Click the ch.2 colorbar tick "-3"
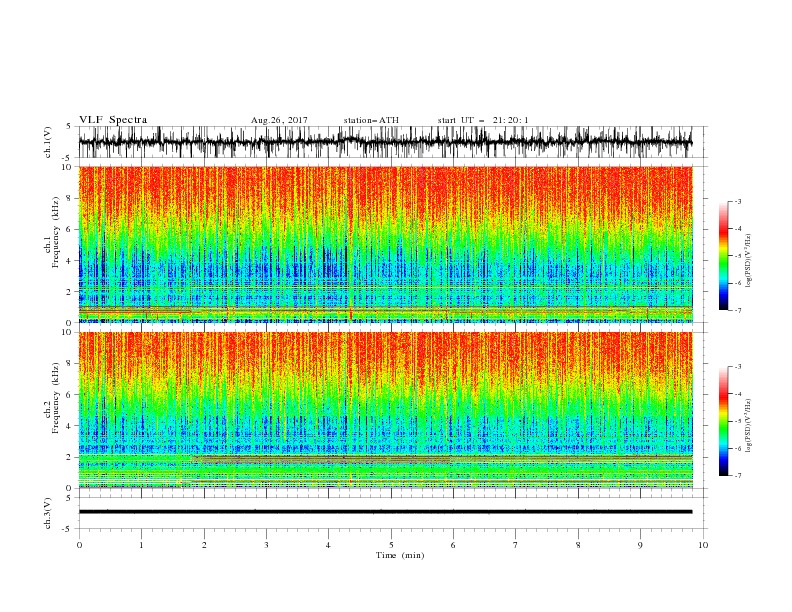Screen dimensions: 792x612 [x=738, y=367]
